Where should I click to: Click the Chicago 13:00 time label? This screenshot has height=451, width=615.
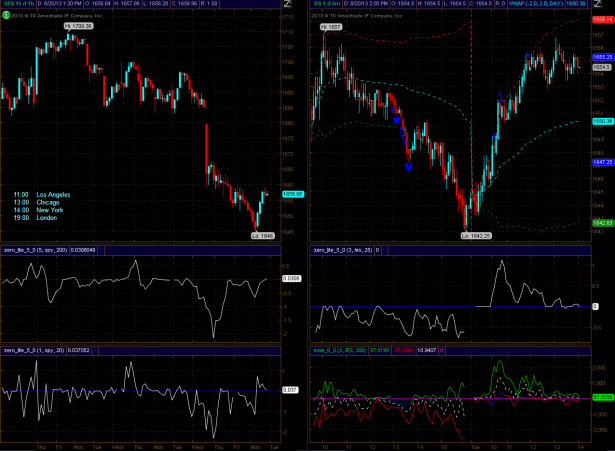(36, 202)
